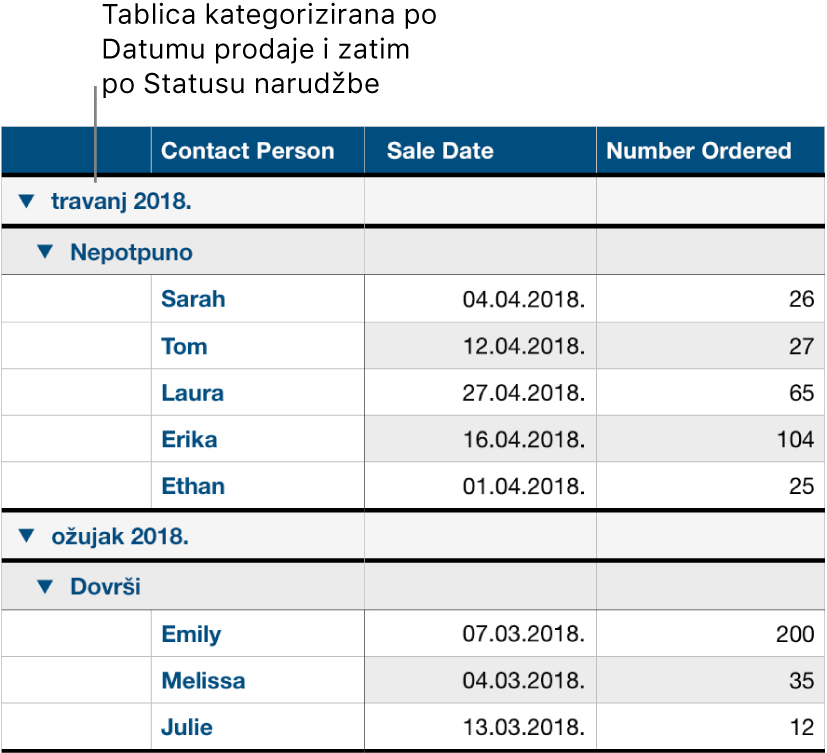Select the quantity cell showing 200
This screenshot has height=753, width=827.
pos(795,634)
